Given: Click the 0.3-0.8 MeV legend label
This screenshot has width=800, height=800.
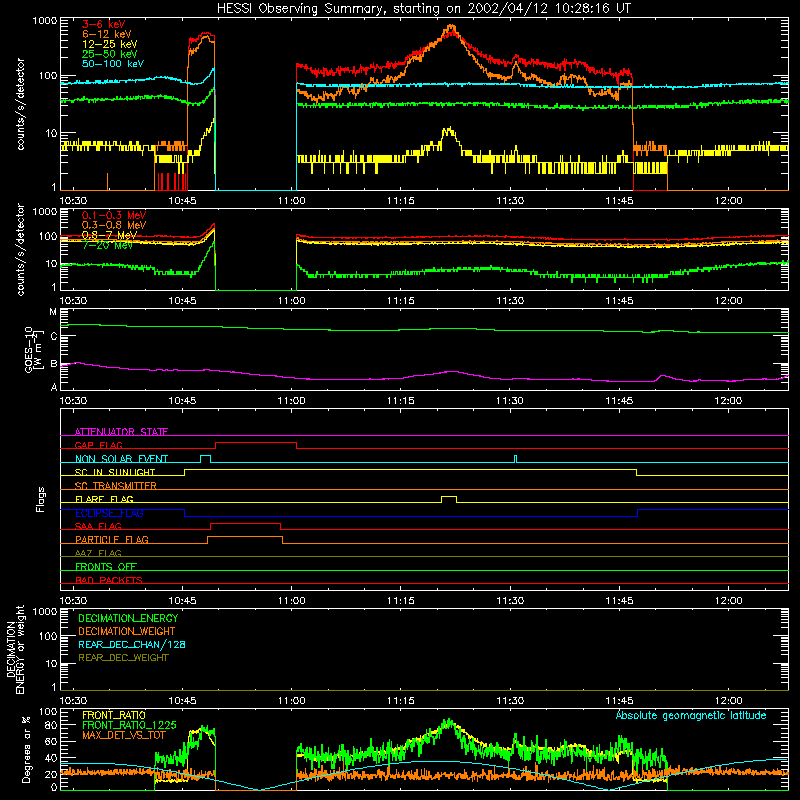Looking at the screenshot, I should pos(113,225).
